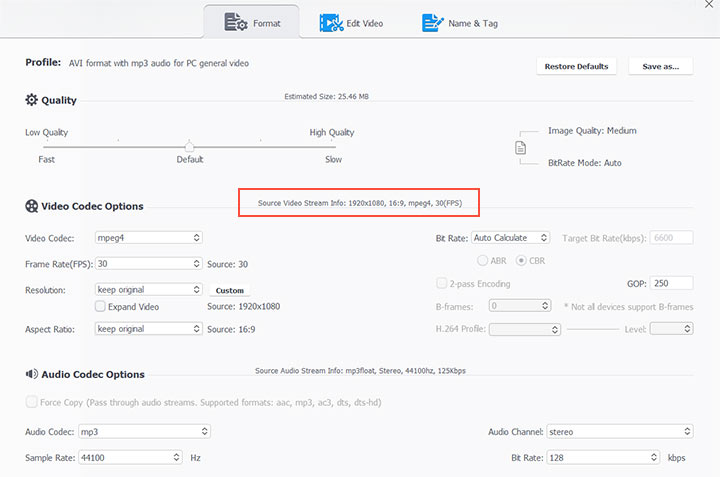Close the dialog with the X button
Screen dimensions: 720x477
(709, 4)
